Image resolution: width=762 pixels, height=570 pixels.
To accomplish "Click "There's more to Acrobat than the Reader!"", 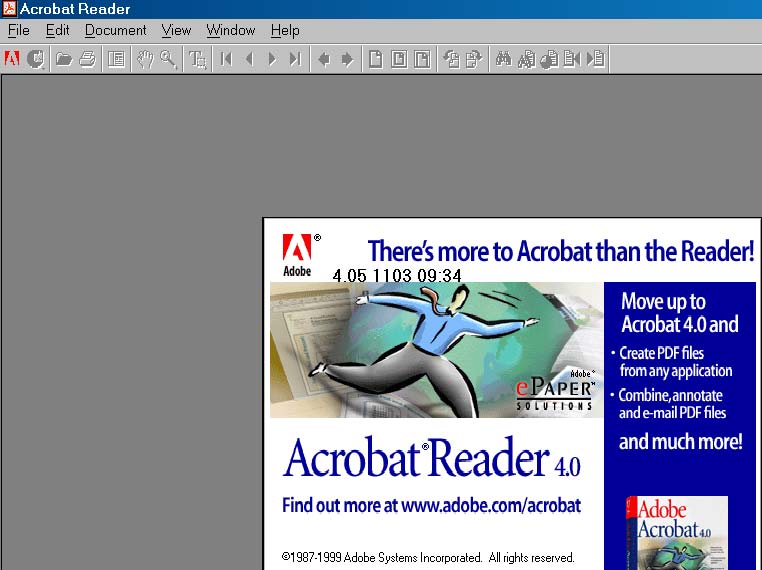I will 561,251.
